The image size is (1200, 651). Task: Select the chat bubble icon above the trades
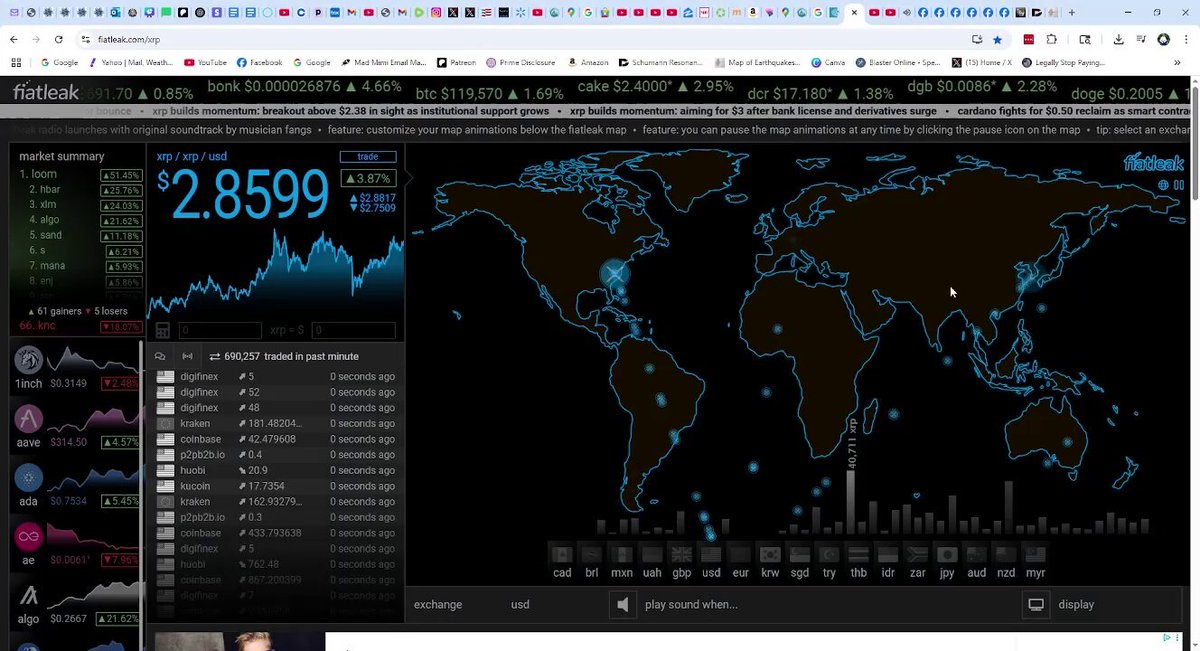160,356
